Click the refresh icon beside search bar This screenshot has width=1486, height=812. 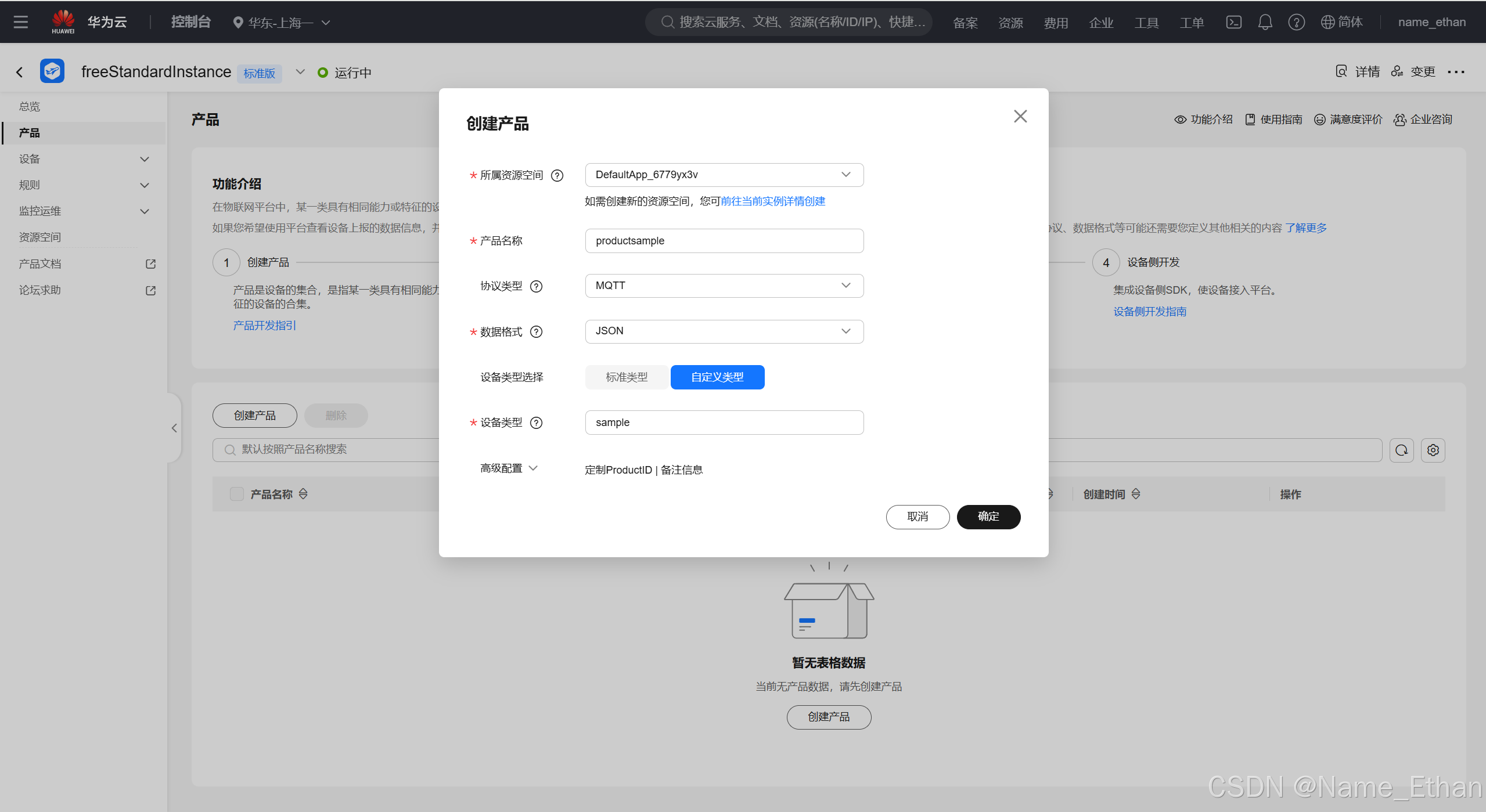[1401, 450]
